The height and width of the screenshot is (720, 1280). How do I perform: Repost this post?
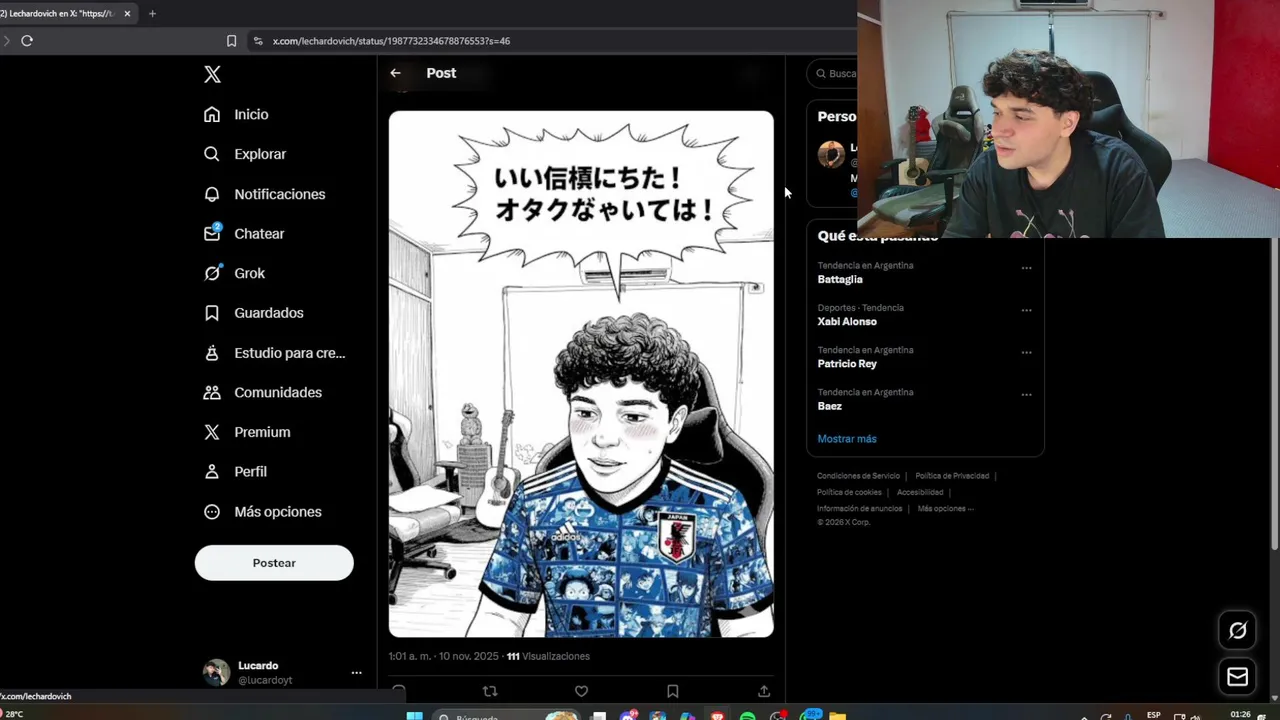pos(490,691)
